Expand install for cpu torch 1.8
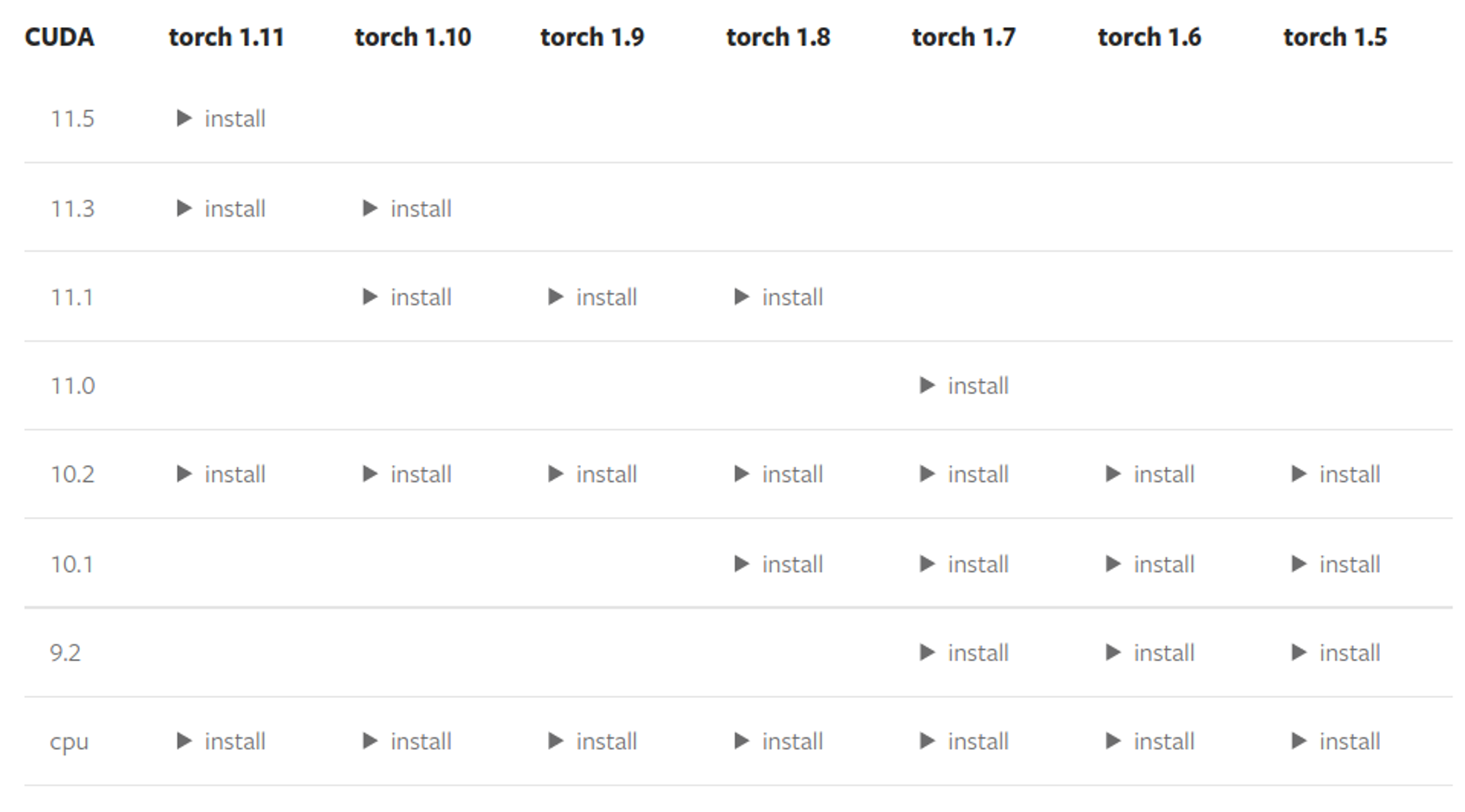 coord(779,742)
